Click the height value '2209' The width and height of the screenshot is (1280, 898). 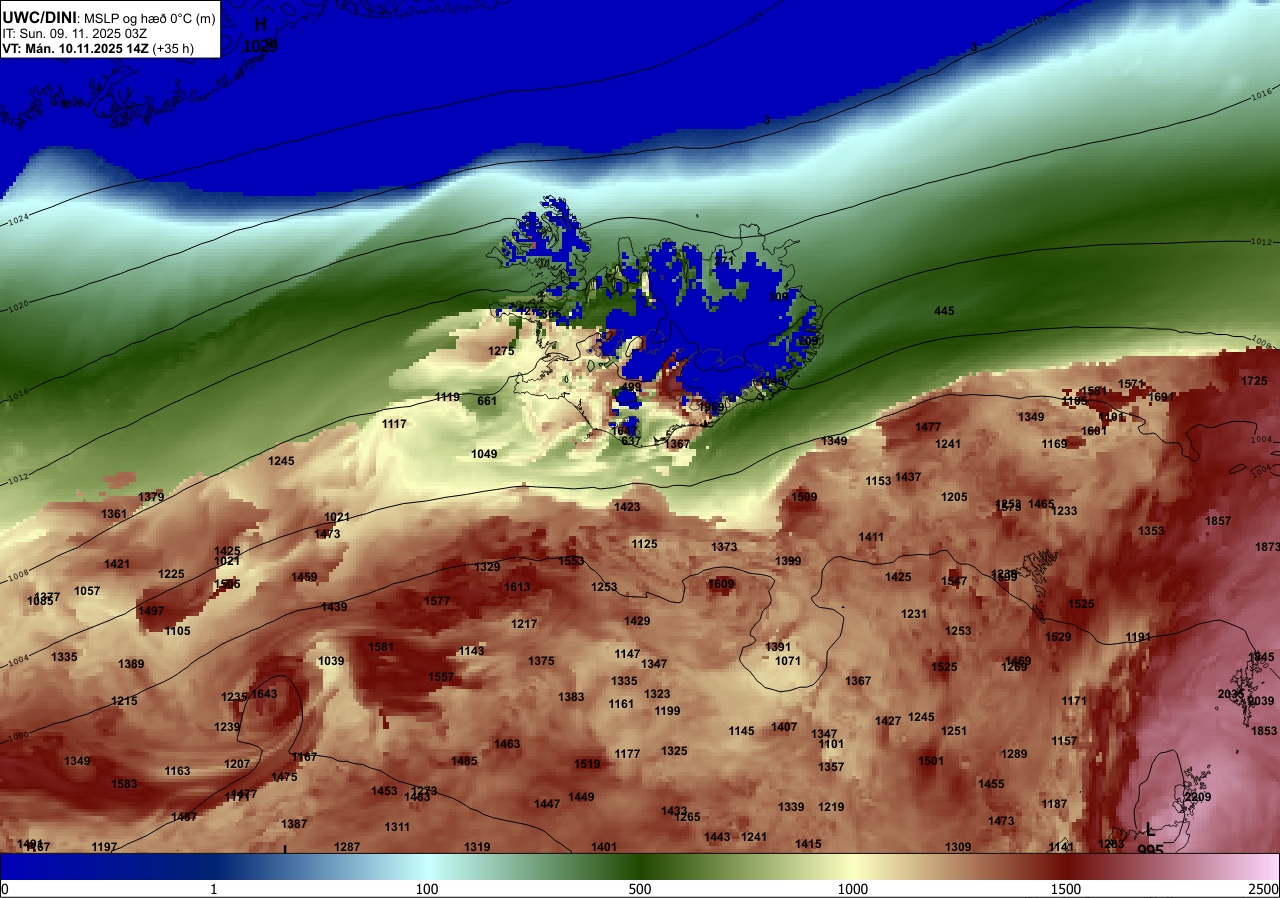click(x=1198, y=797)
